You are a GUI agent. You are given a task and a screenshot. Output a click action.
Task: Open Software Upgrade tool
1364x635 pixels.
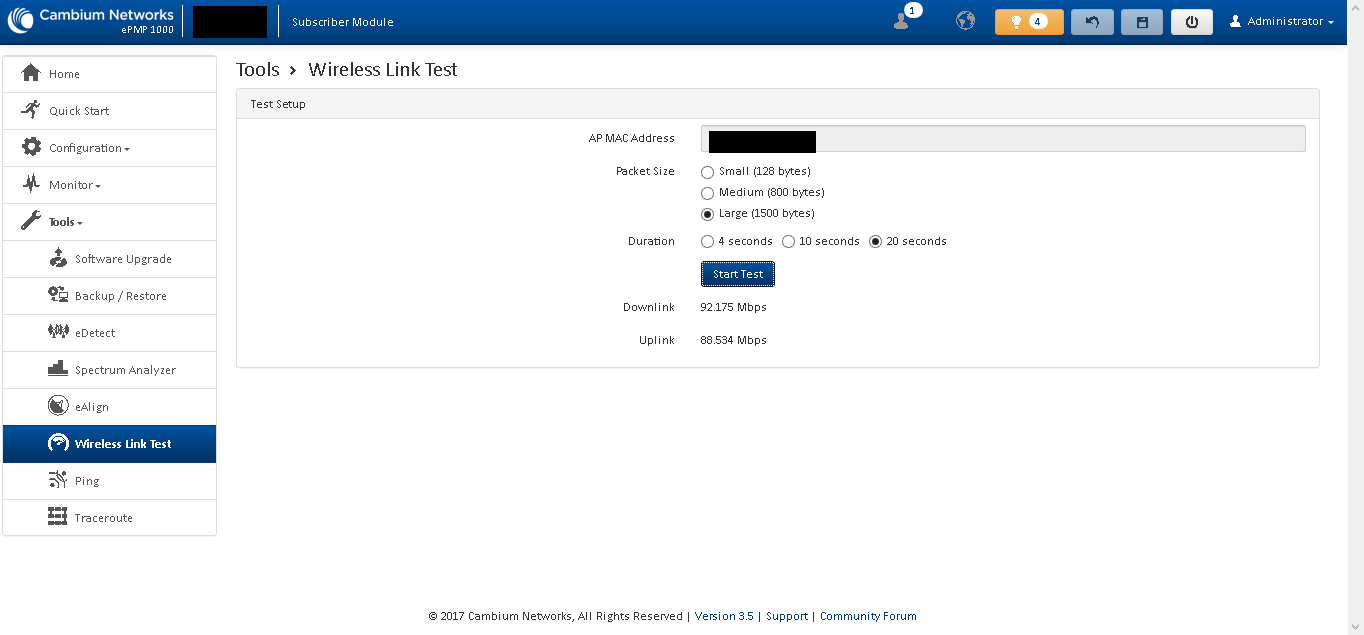click(109, 259)
